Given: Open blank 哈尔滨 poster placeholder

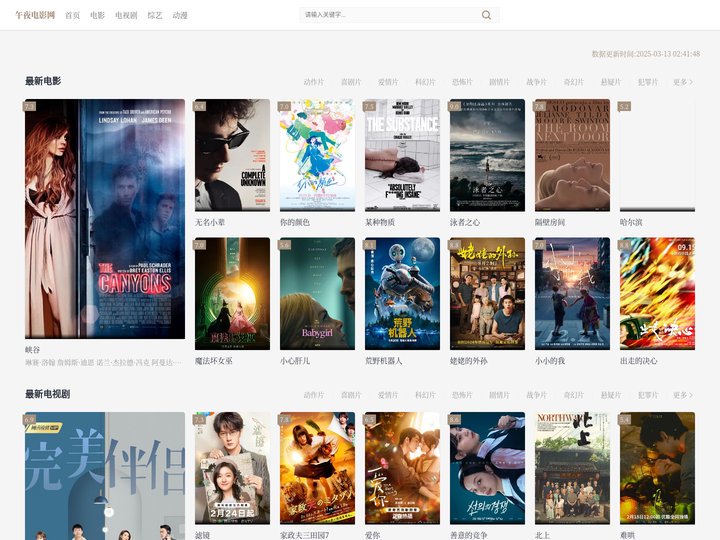Looking at the screenshot, I should [657, 155].
